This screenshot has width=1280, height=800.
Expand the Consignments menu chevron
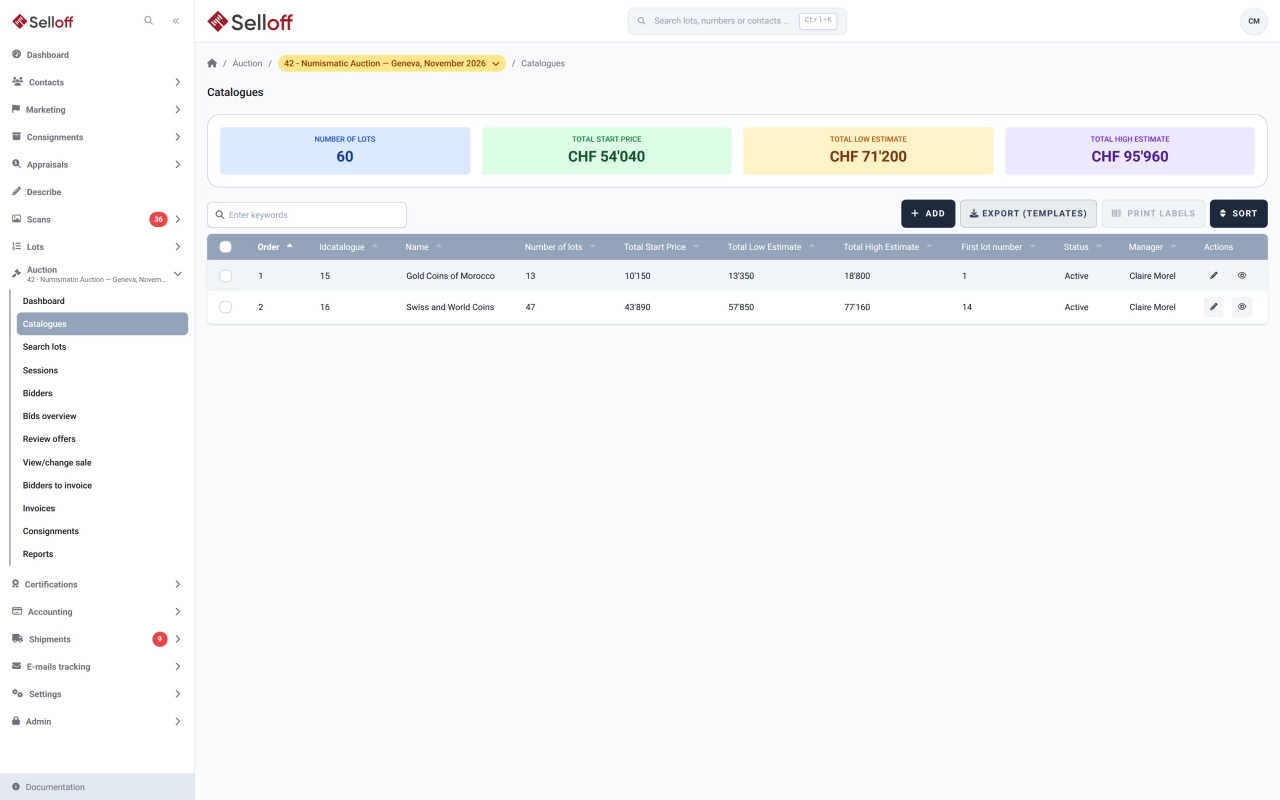[x=178, y=137]
